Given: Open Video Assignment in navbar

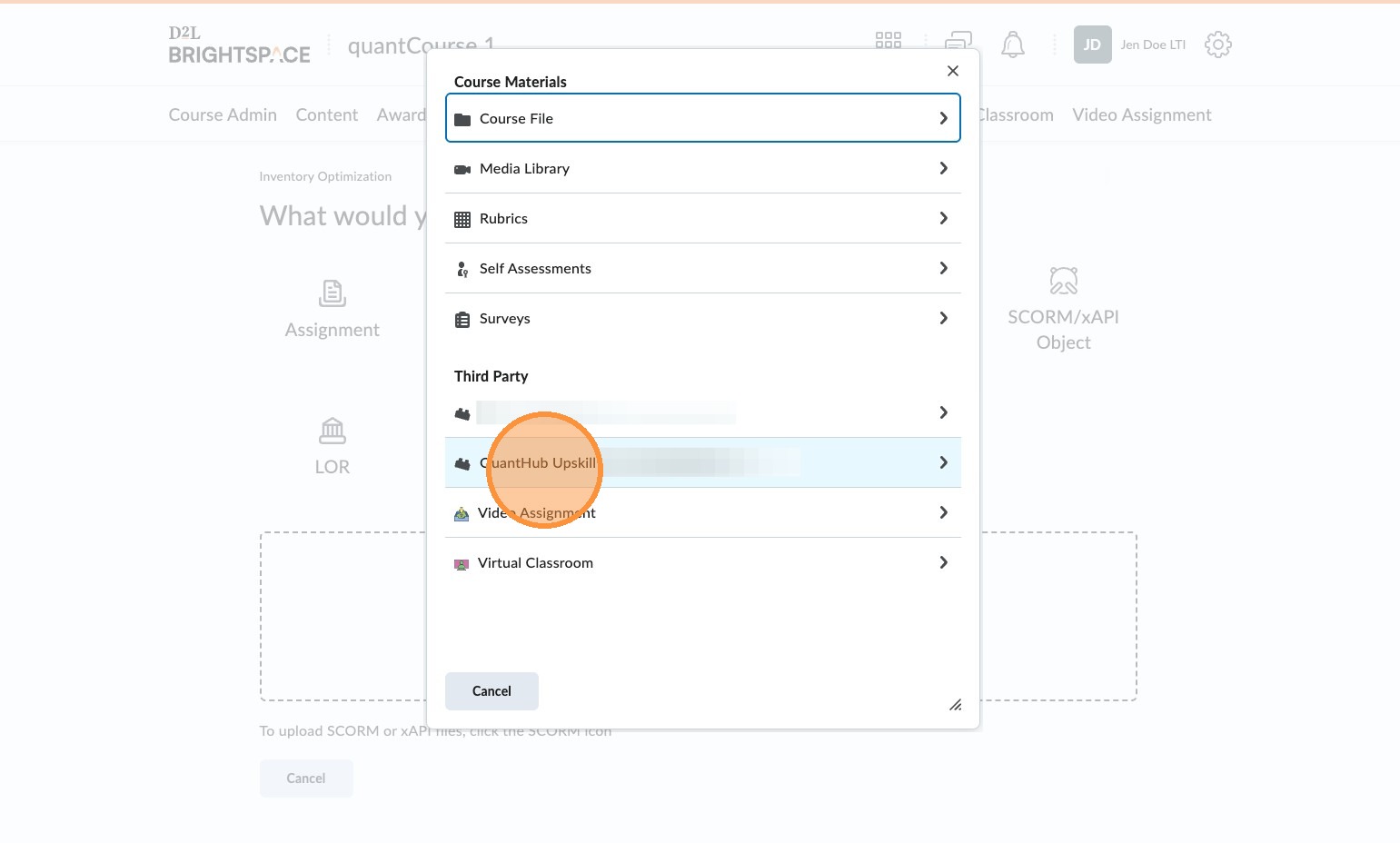Looking at the screenshot, I should click(1141, 115).
